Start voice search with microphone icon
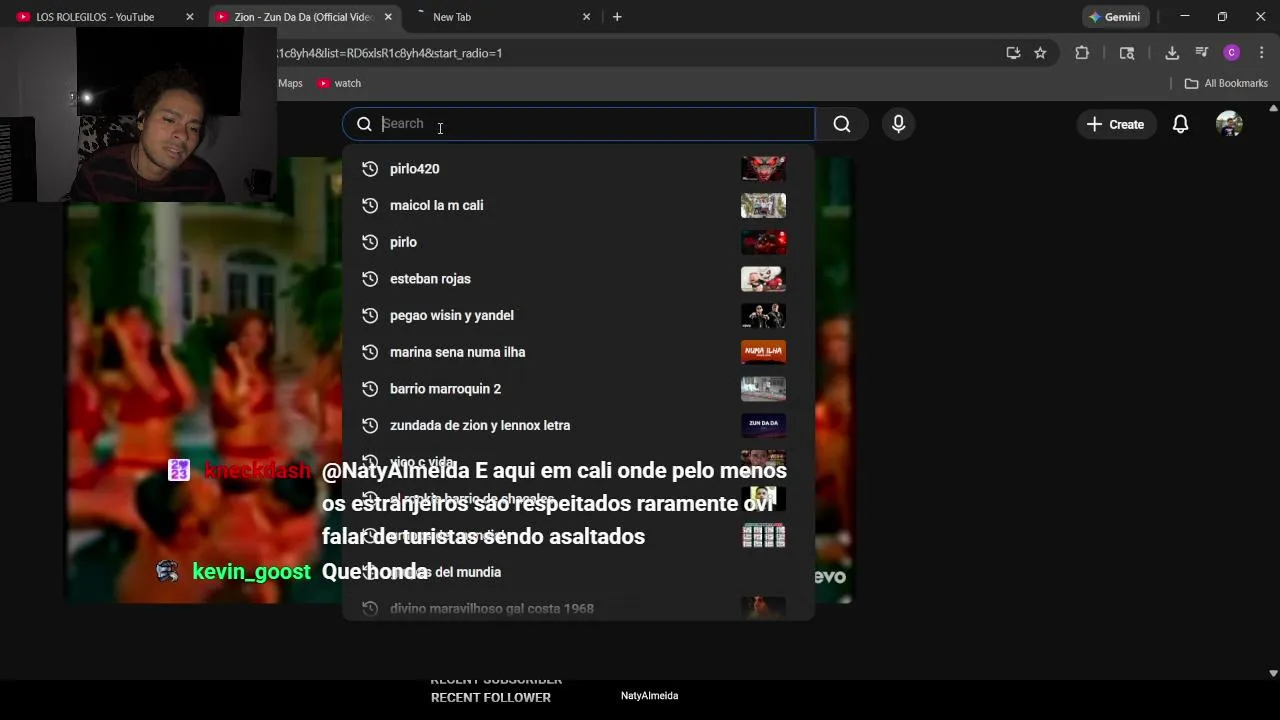 pos(898,124)
